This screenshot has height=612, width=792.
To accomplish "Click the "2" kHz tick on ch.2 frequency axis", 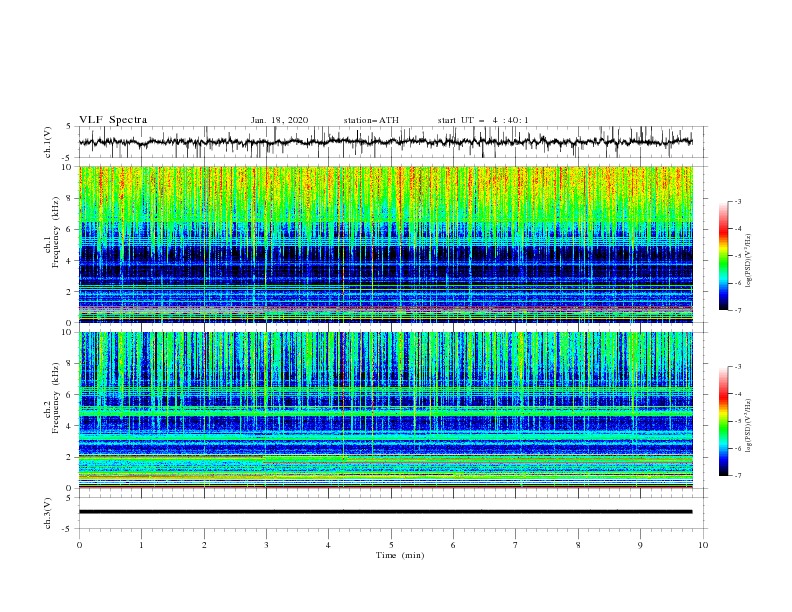I will coord(71,457).
